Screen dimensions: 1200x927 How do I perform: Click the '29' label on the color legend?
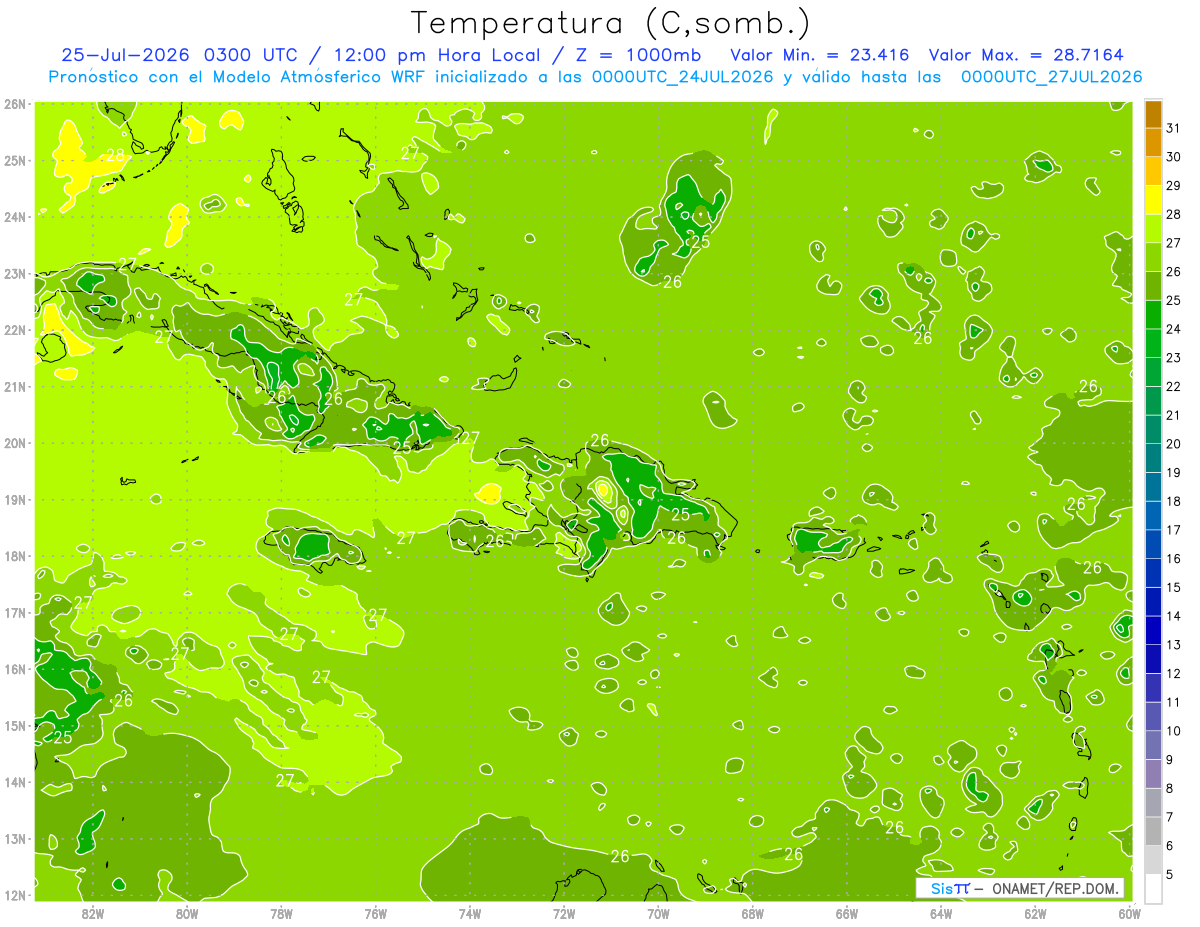coord(1173,186)
